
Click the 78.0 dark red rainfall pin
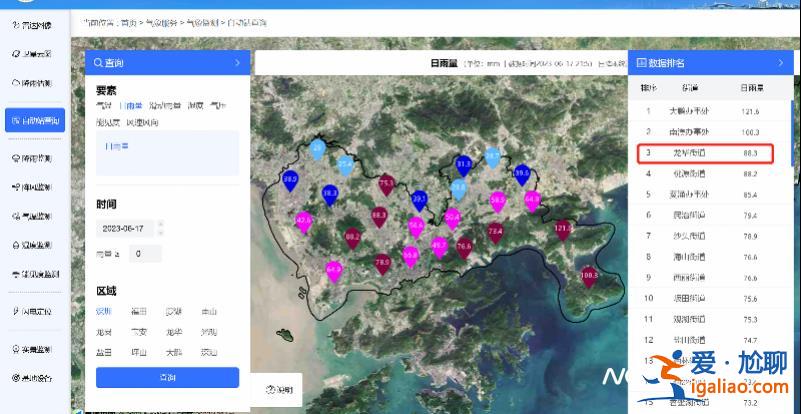pyautogui.click(x=382, y=263)
